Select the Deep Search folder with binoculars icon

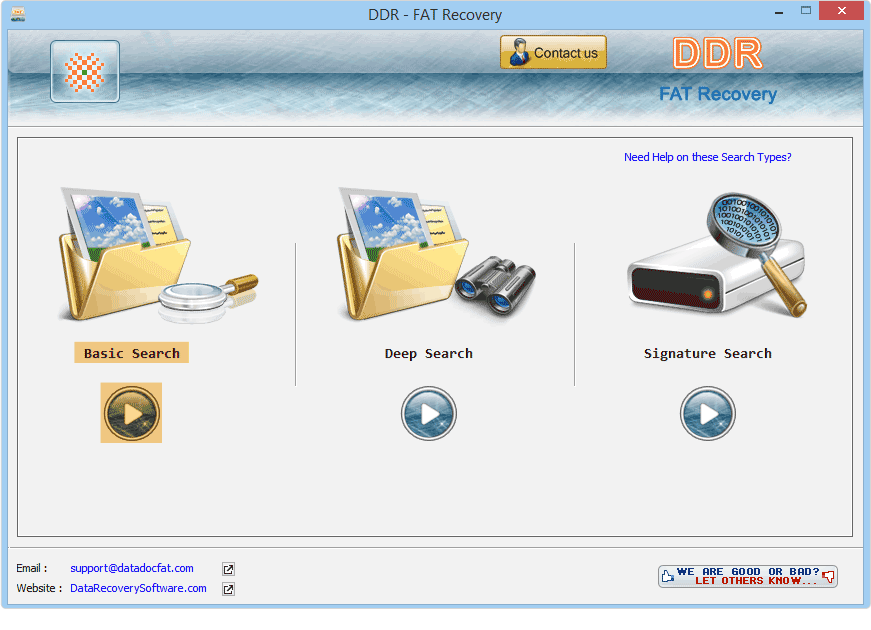coord(436,253)
